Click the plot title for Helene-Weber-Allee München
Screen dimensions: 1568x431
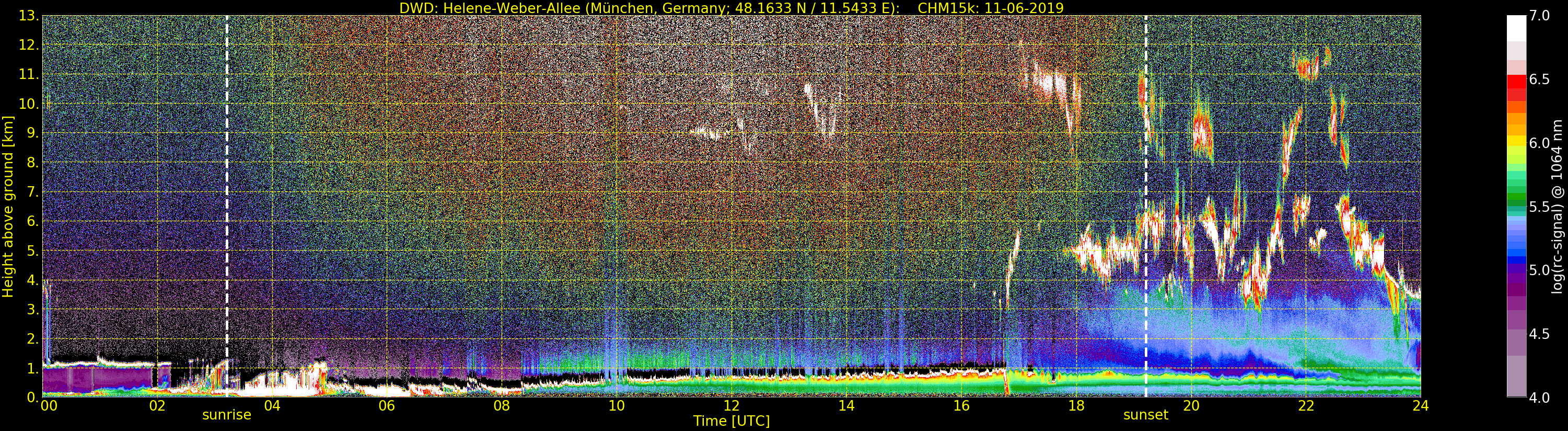click(731, 8)
